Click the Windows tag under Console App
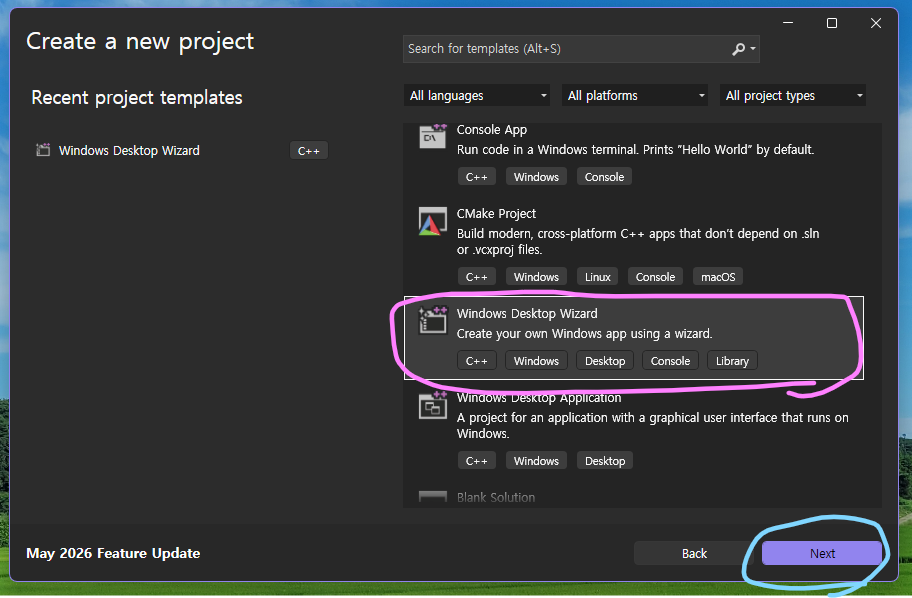912x598 pixels. pos(536,177)
